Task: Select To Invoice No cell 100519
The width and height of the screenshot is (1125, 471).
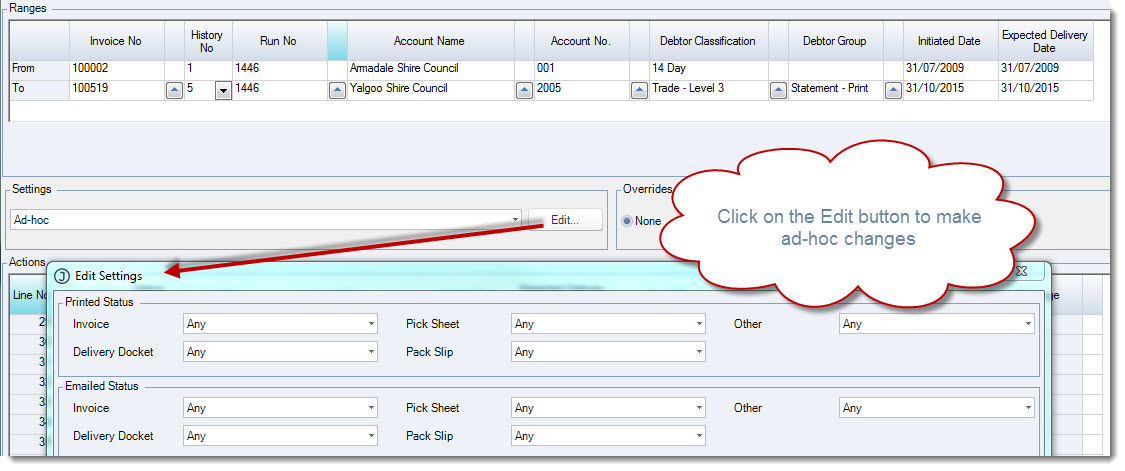Action: point(116,89)
